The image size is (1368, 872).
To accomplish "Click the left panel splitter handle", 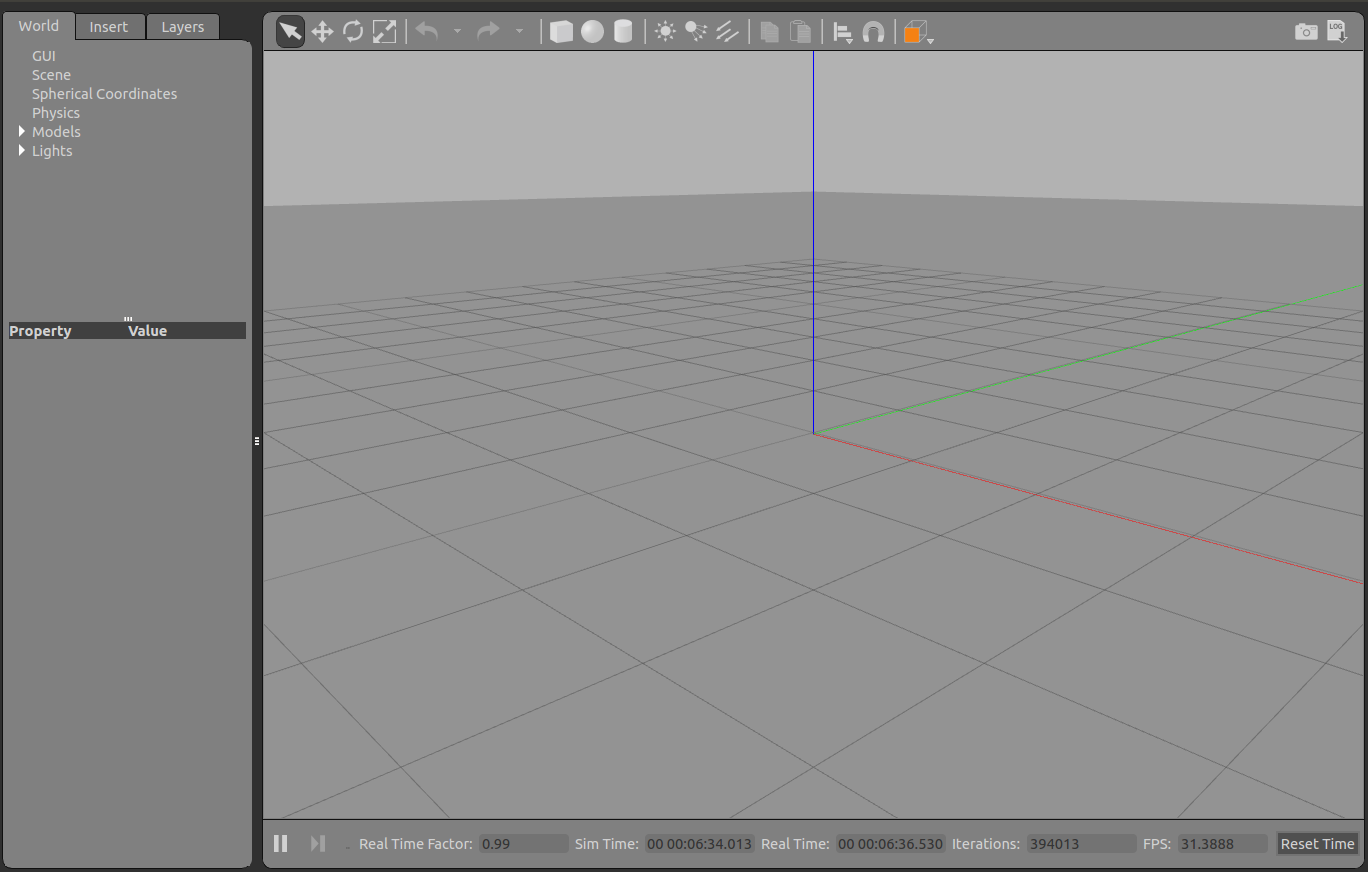I will pyautogui.click(x=257, y=440).
